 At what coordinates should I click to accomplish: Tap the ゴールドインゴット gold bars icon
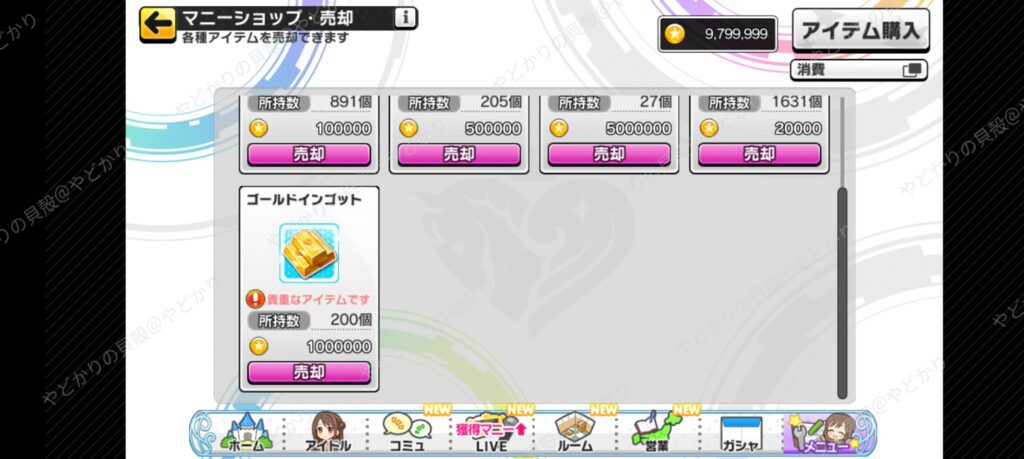click(309, 252)
